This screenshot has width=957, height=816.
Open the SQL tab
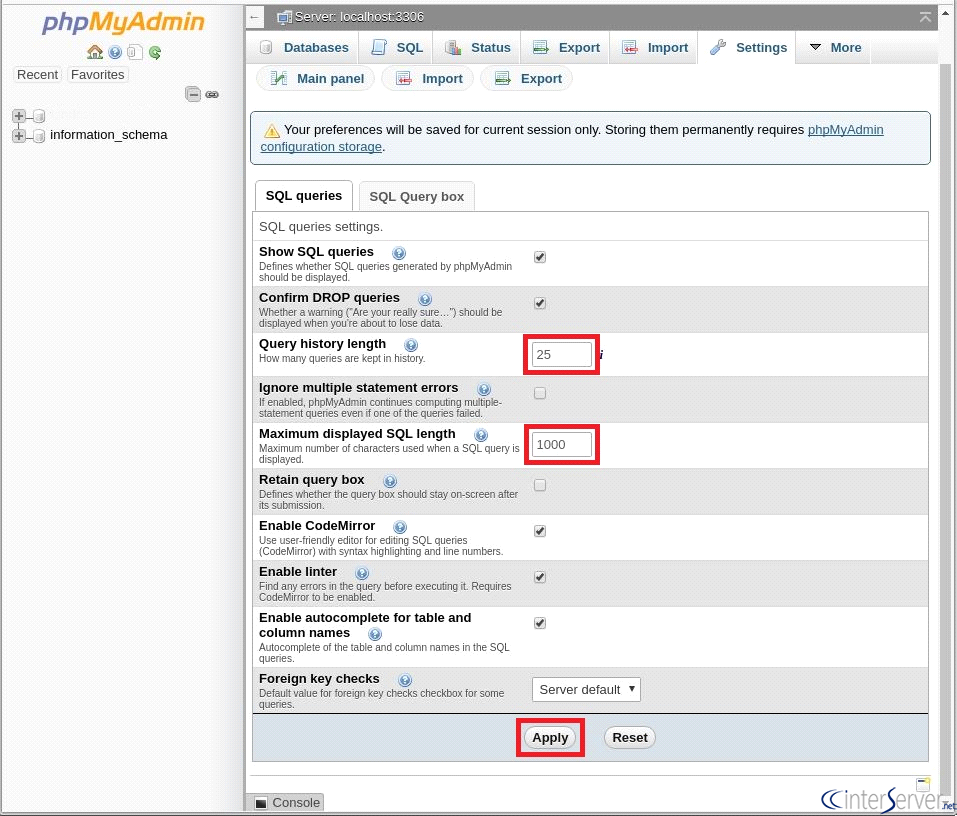(x=397, y=48)
